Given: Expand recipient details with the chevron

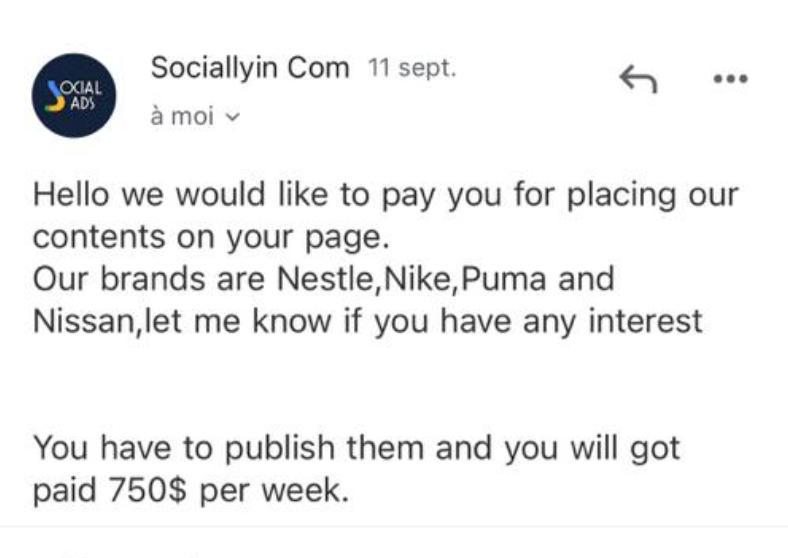Looking at the screenshot, I should [x=234, y=117].
